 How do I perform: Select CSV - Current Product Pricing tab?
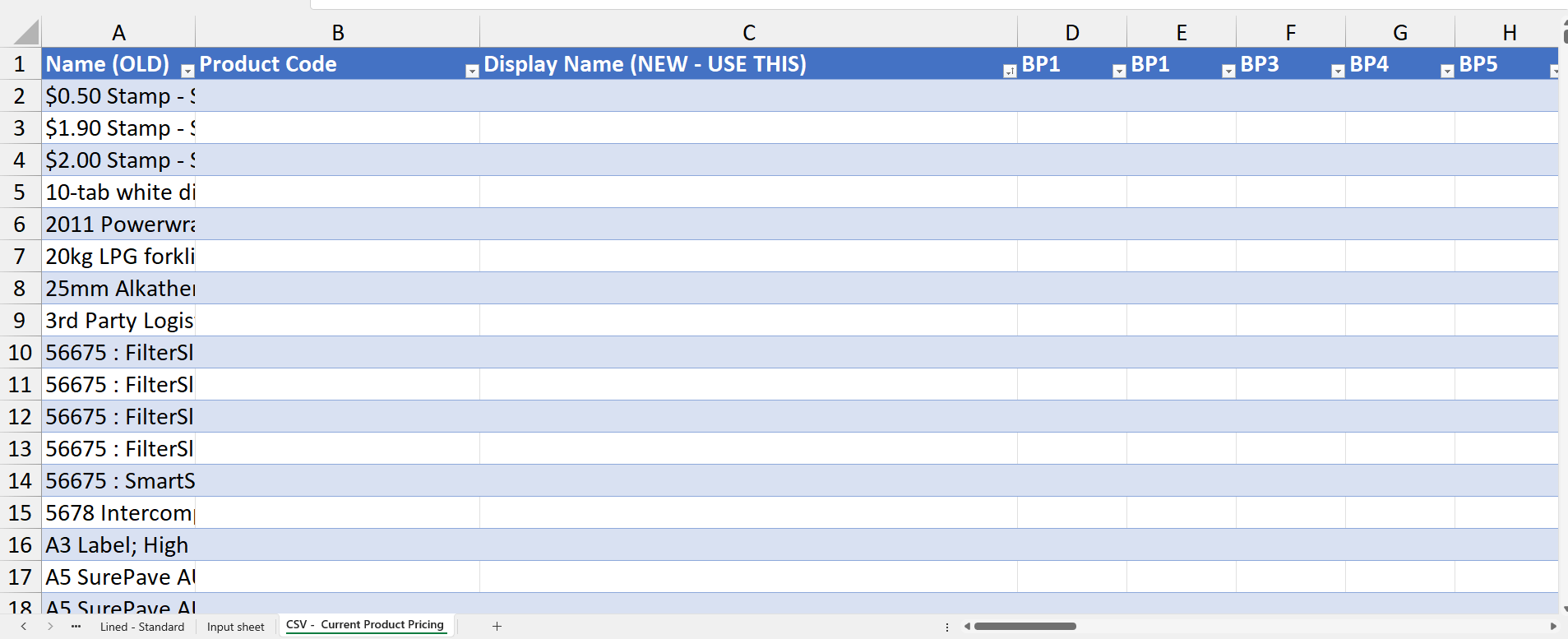tap(365, 625)
